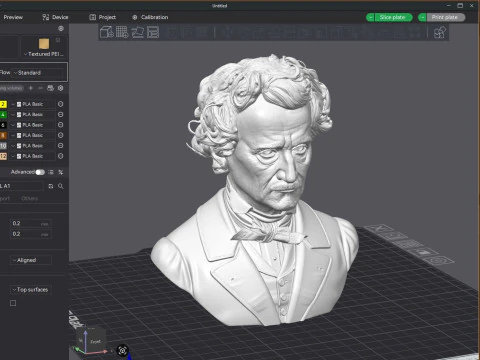Click the minus icon to remove filament
This screenshot has width=480, height=360.
(x=40, y=88)
